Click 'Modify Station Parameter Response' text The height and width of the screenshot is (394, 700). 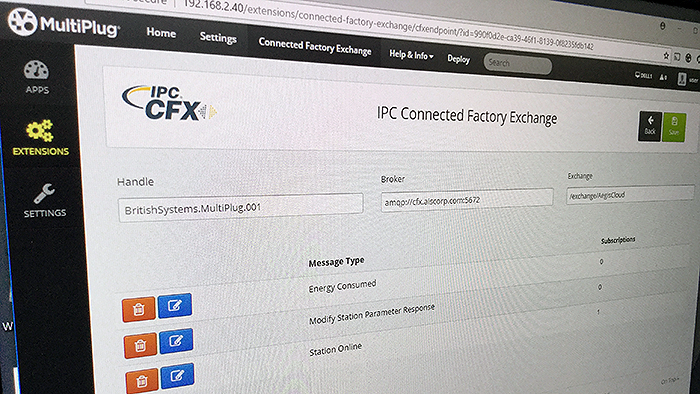click(372, 315)
